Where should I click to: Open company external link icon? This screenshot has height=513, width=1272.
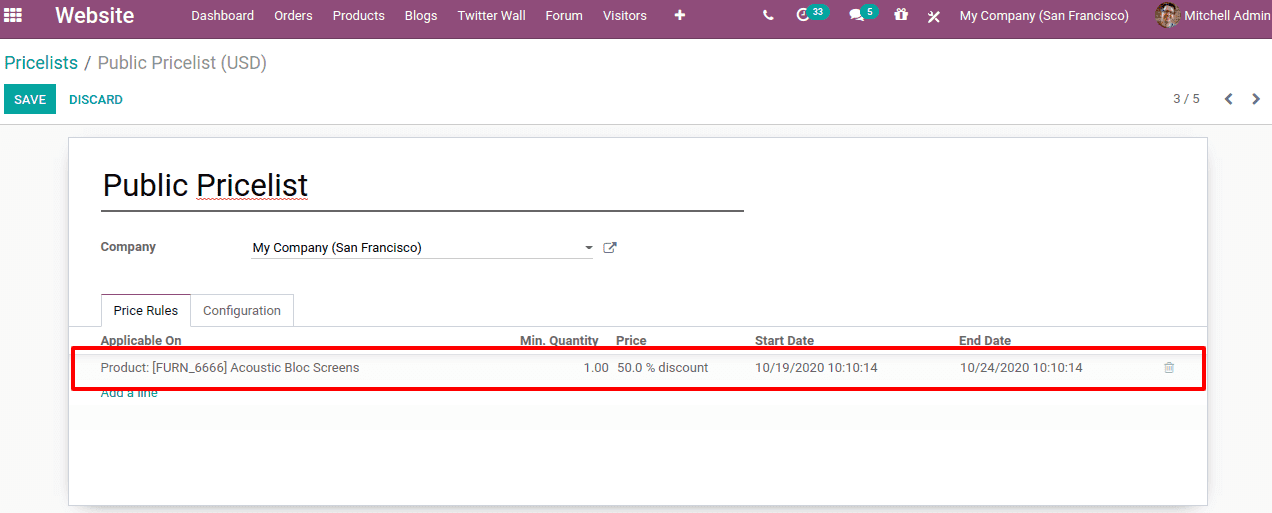[x=610, y=248]
